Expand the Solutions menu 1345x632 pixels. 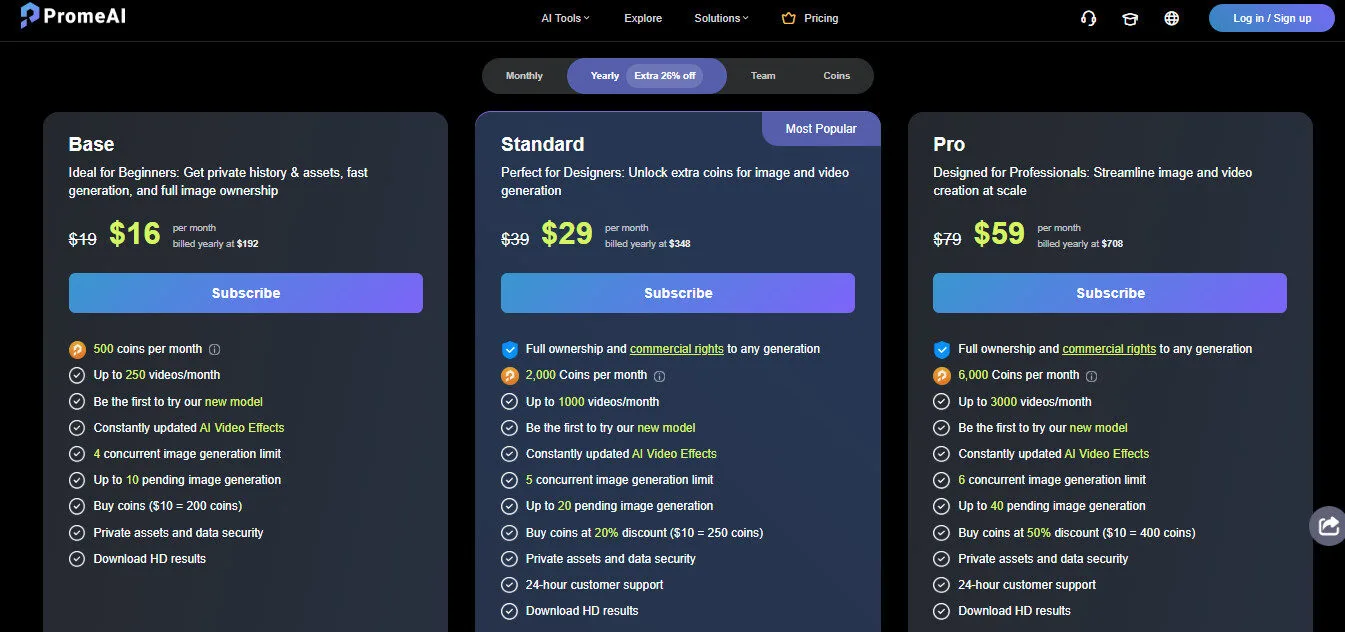[x=720, y=18]
